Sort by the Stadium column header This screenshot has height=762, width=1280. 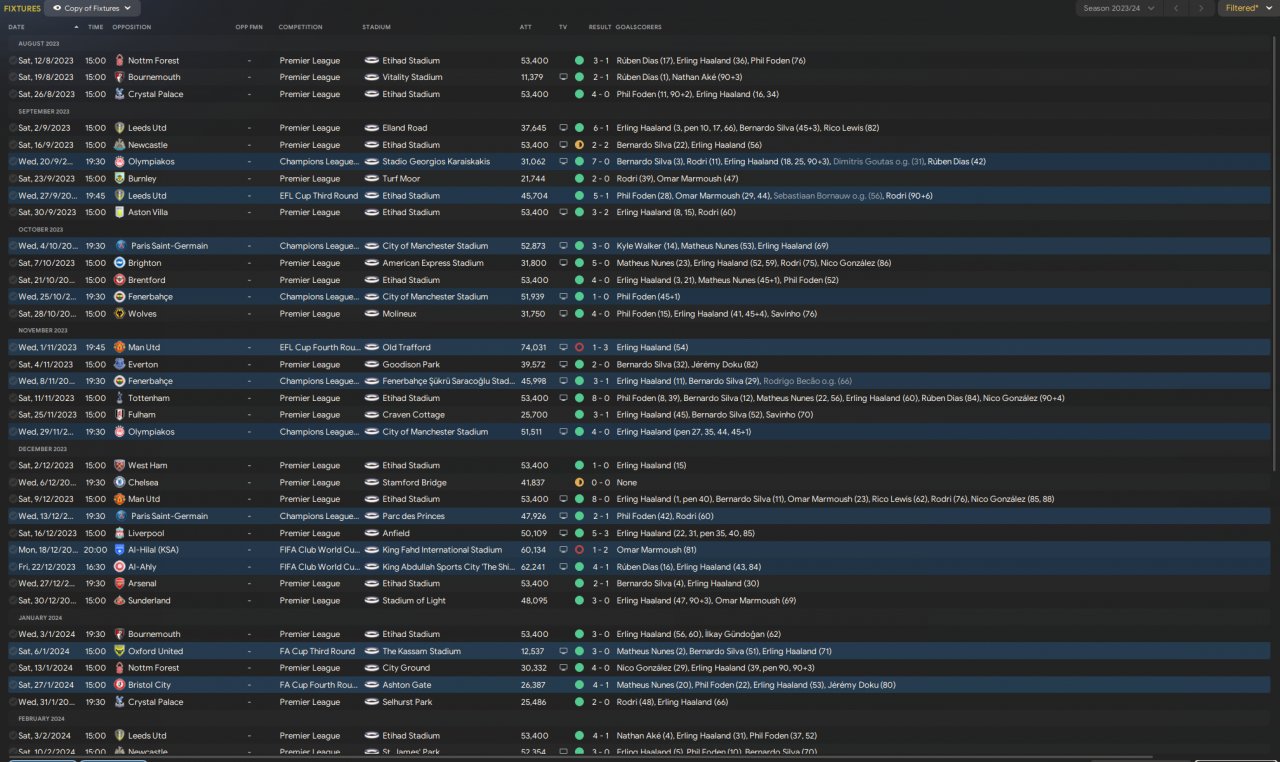pyautogui.click(x=377, y=27)
